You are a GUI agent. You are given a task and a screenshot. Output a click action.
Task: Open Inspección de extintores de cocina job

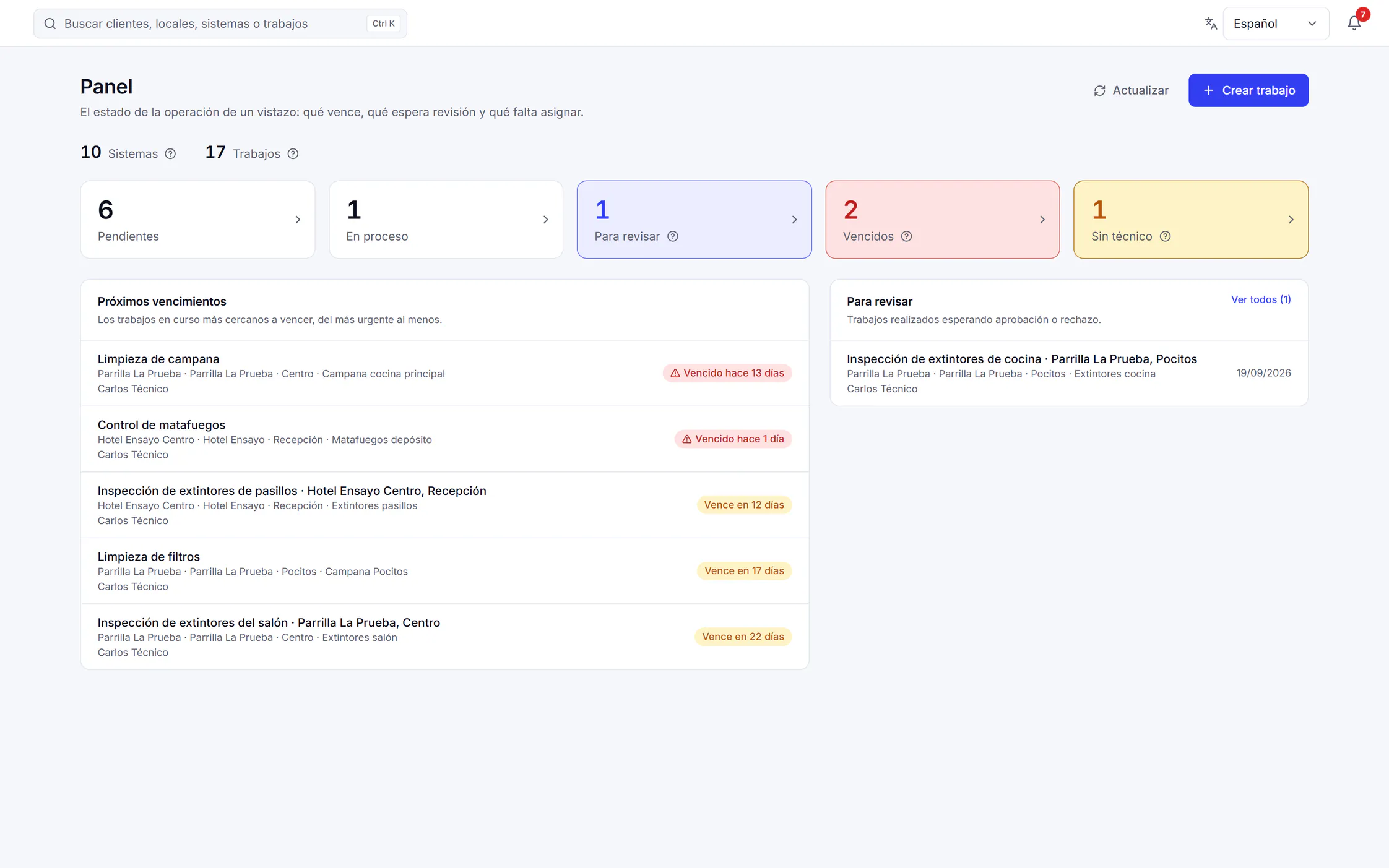coord(1069,373)
